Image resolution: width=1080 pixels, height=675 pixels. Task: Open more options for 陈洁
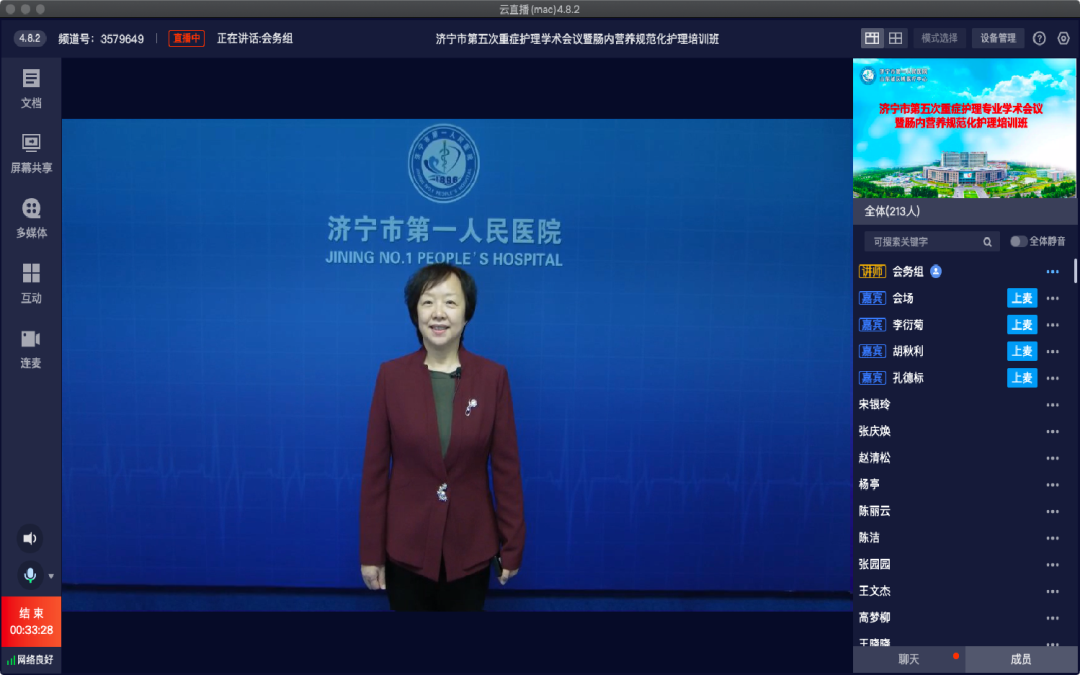pos(1052,538)
